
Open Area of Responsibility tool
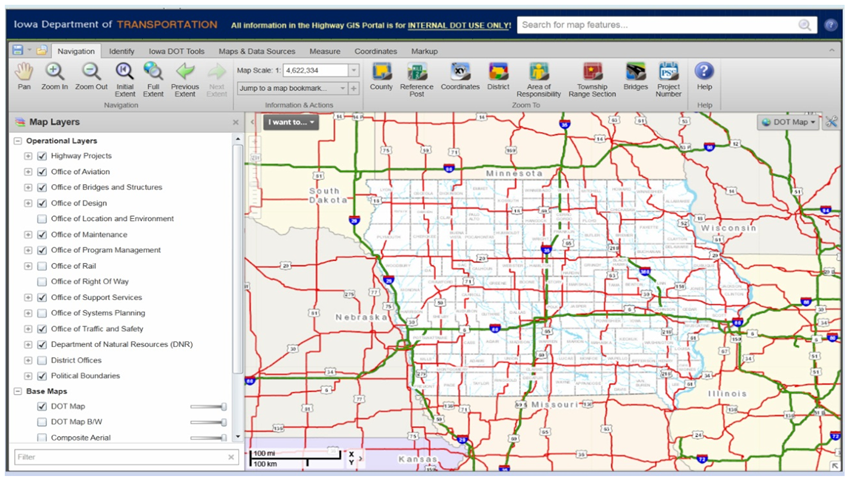point(538,80)
